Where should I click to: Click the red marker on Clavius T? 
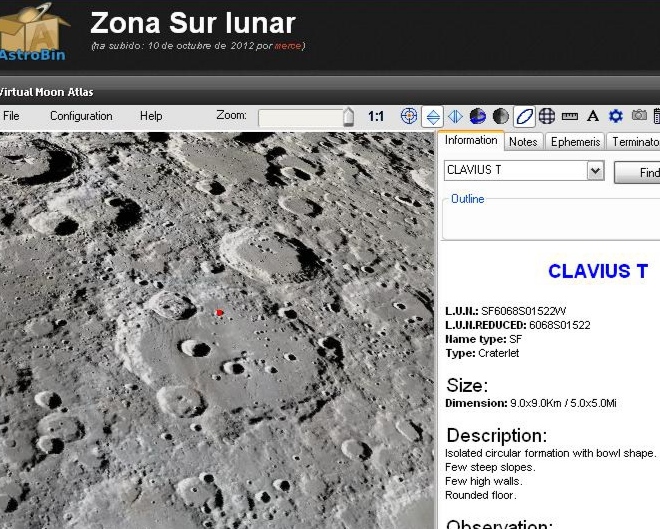(219, 312)
